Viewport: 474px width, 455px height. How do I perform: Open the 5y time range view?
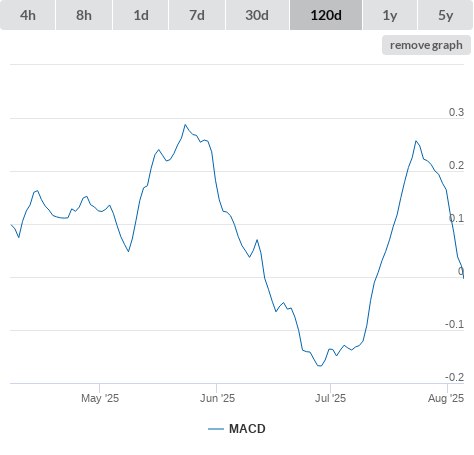coord(445,15)
